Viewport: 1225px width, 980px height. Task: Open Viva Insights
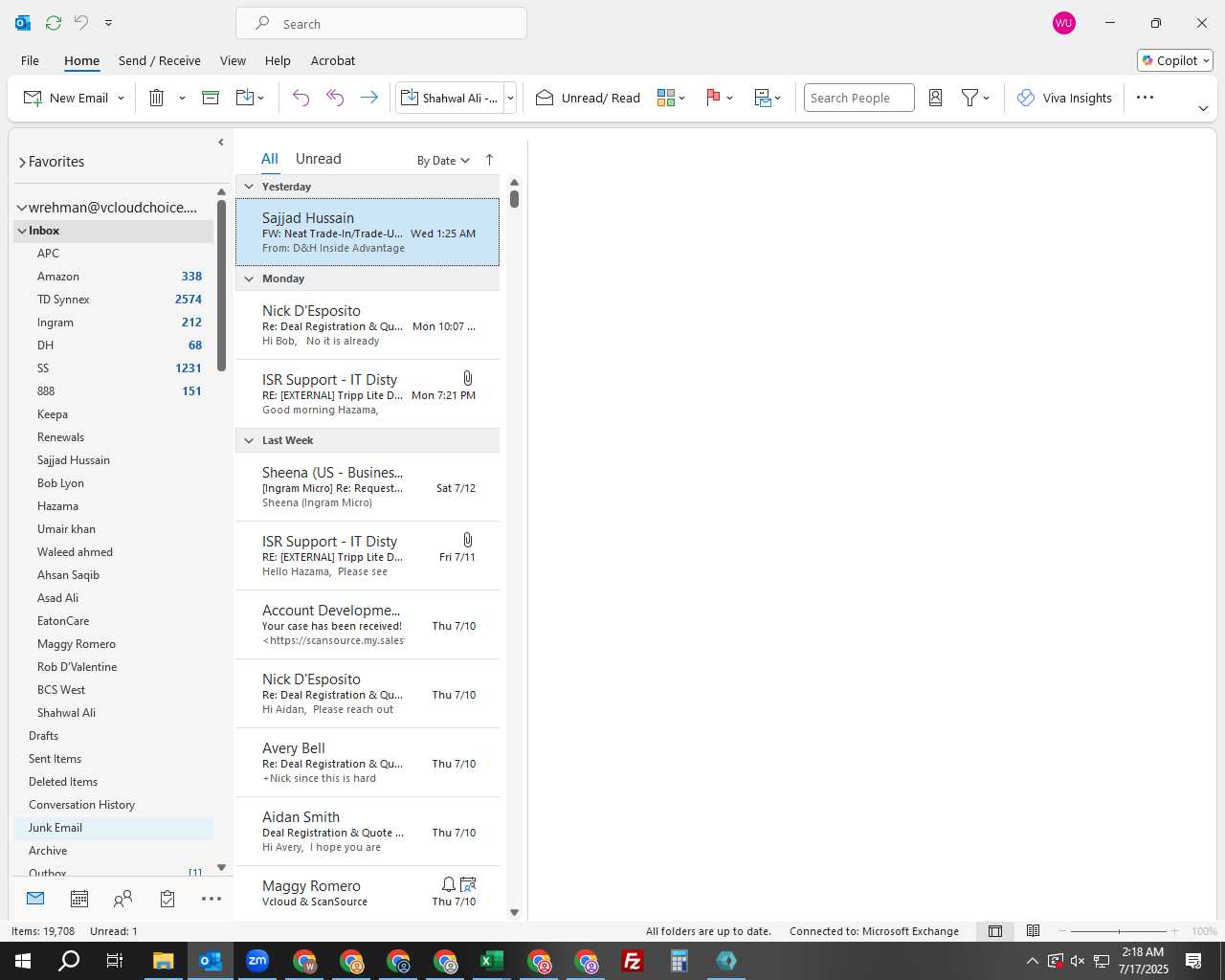tap(1064, 98)
